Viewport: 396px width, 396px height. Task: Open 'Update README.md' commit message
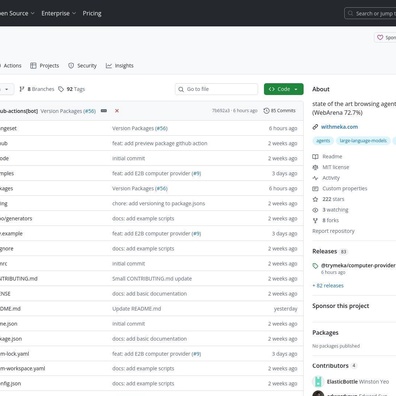tap(137, 309)
